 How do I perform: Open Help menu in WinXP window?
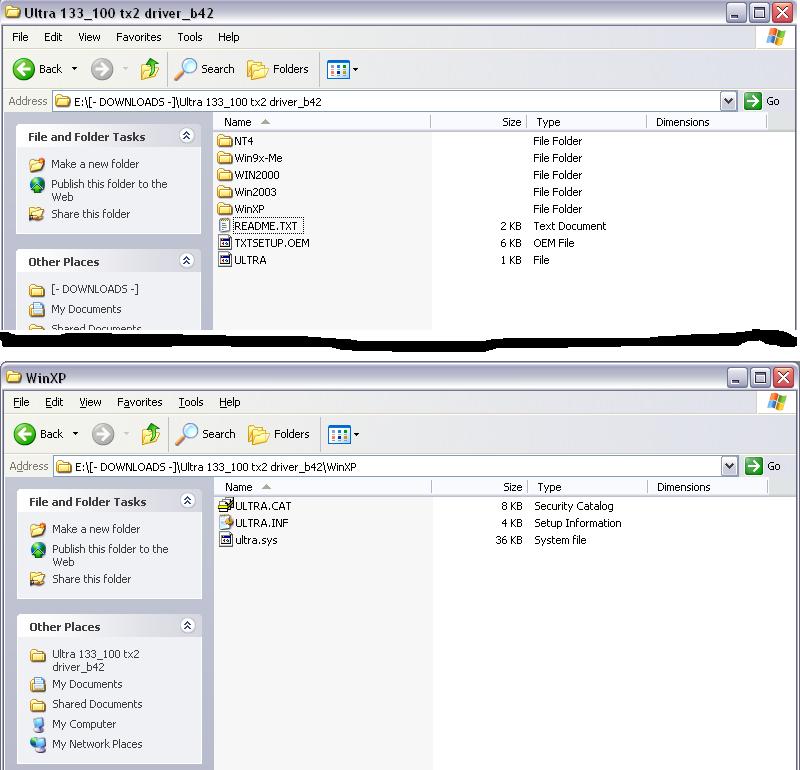(230, 402)
